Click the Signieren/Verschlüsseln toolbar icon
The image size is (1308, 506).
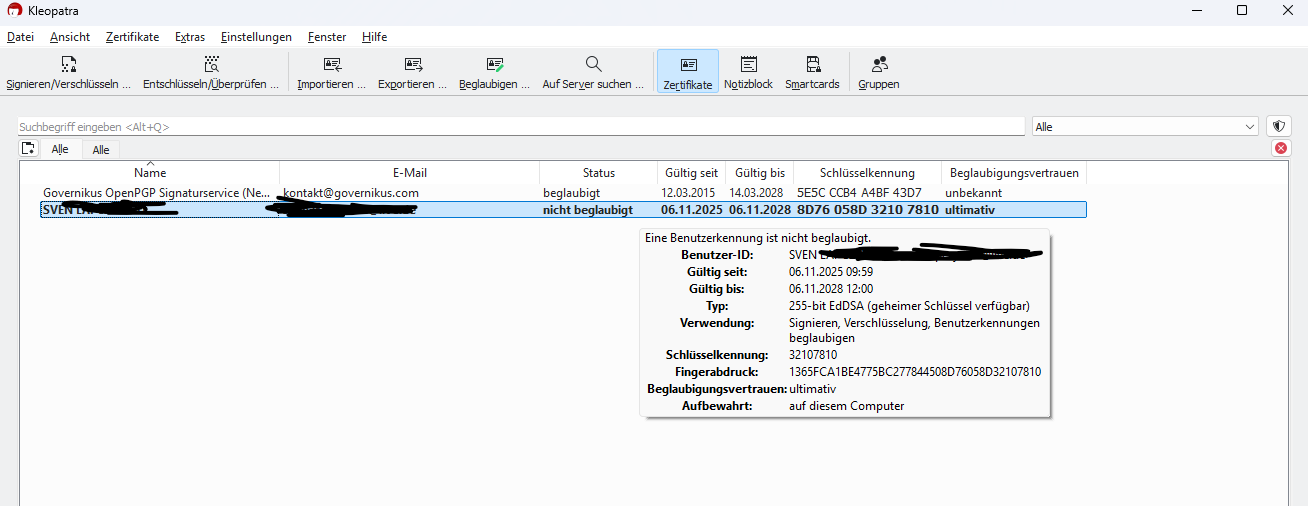click(x=68, y=65)
